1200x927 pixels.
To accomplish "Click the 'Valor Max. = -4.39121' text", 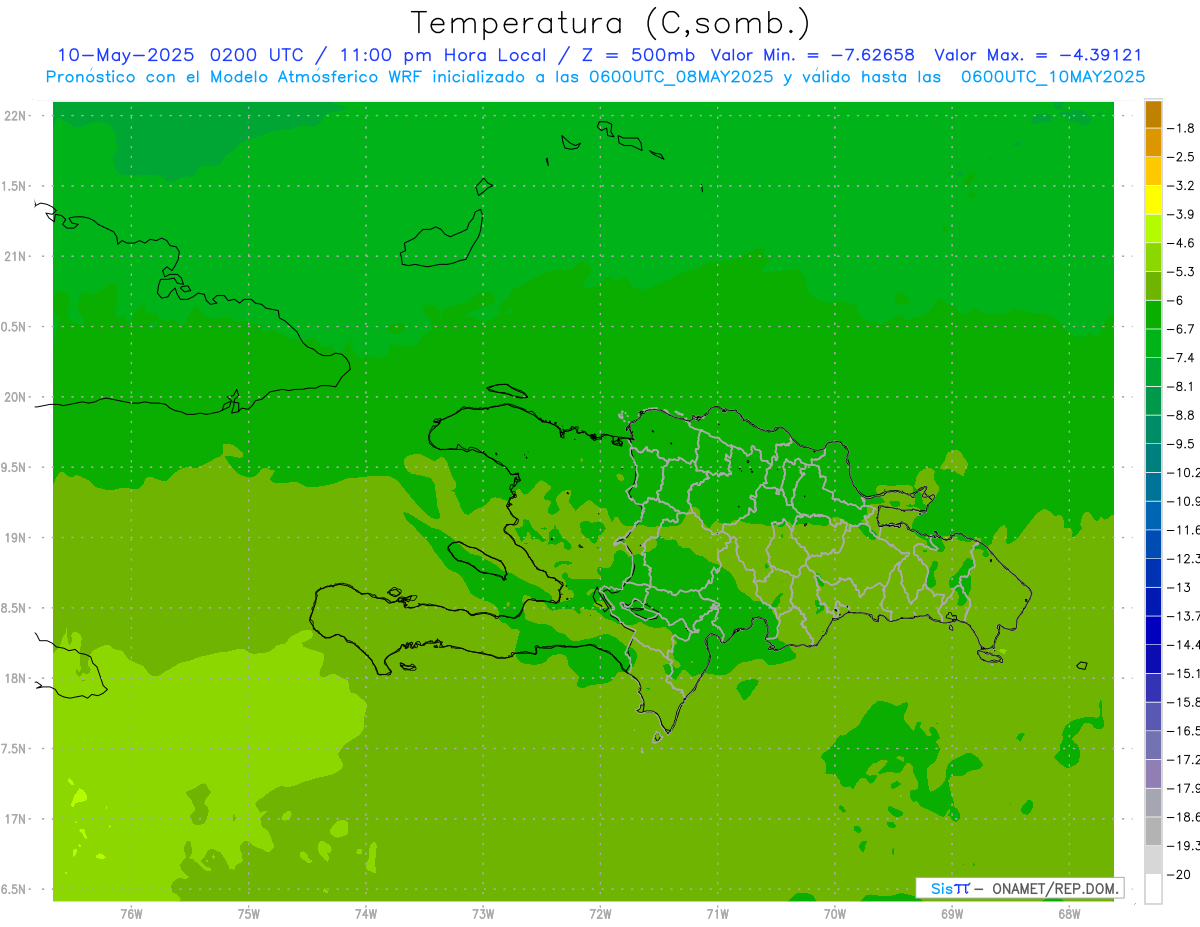I will pyautogui.click(x=1038, y=55).
